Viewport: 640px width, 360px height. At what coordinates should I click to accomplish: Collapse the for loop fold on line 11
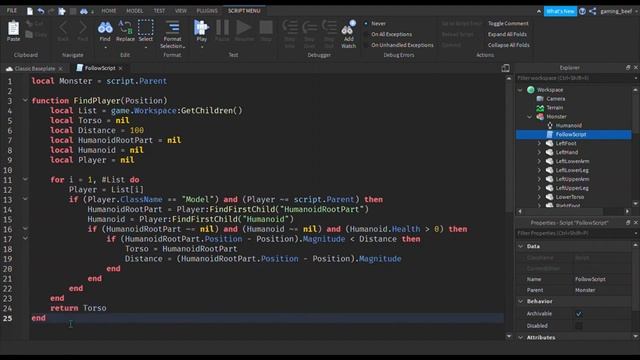coord(25,179)
